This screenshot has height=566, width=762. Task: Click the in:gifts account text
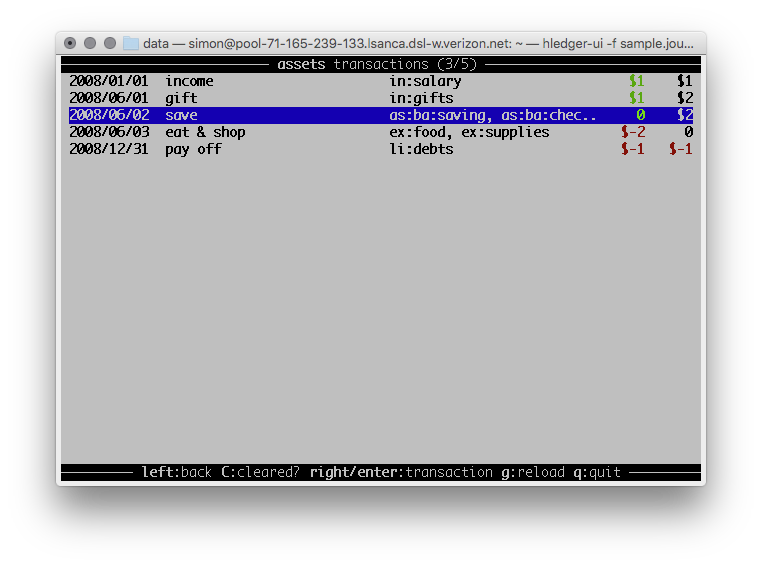(421, 98)
